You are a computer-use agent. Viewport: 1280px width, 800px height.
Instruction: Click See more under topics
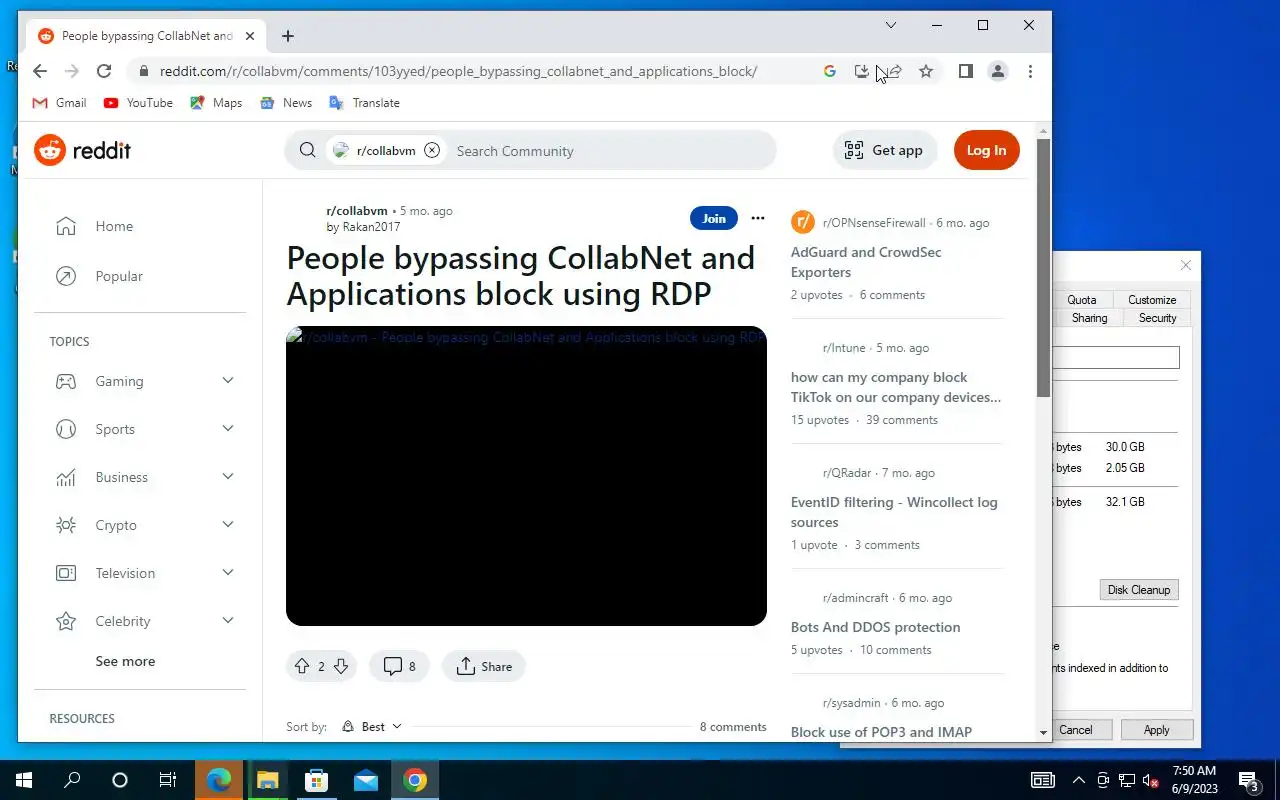point(125,661)
